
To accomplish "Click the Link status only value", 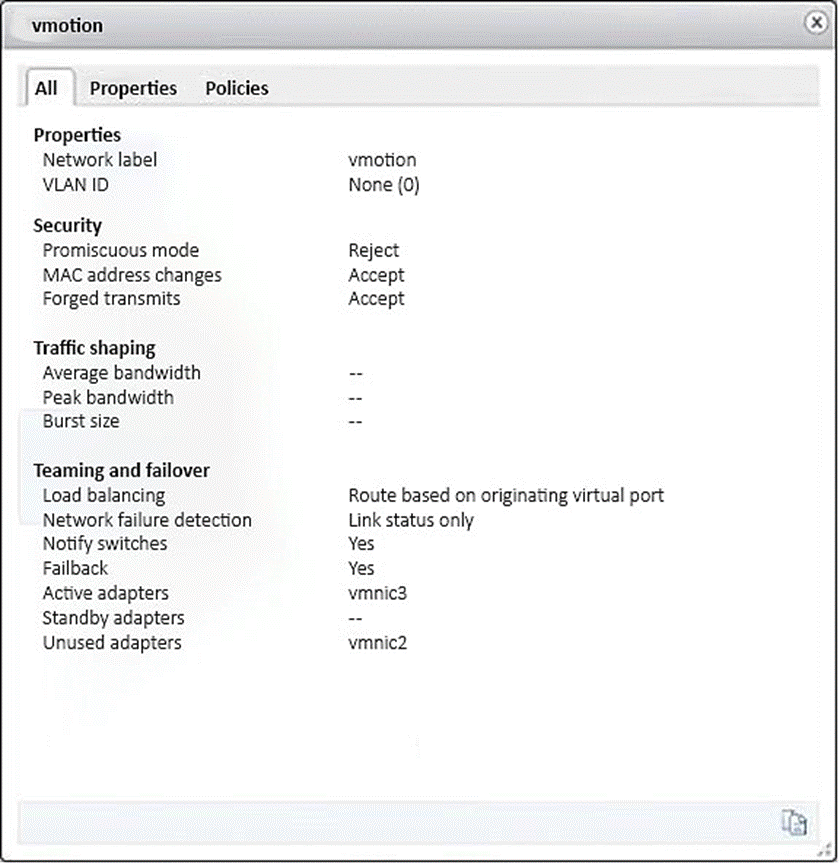I will 410,520.
